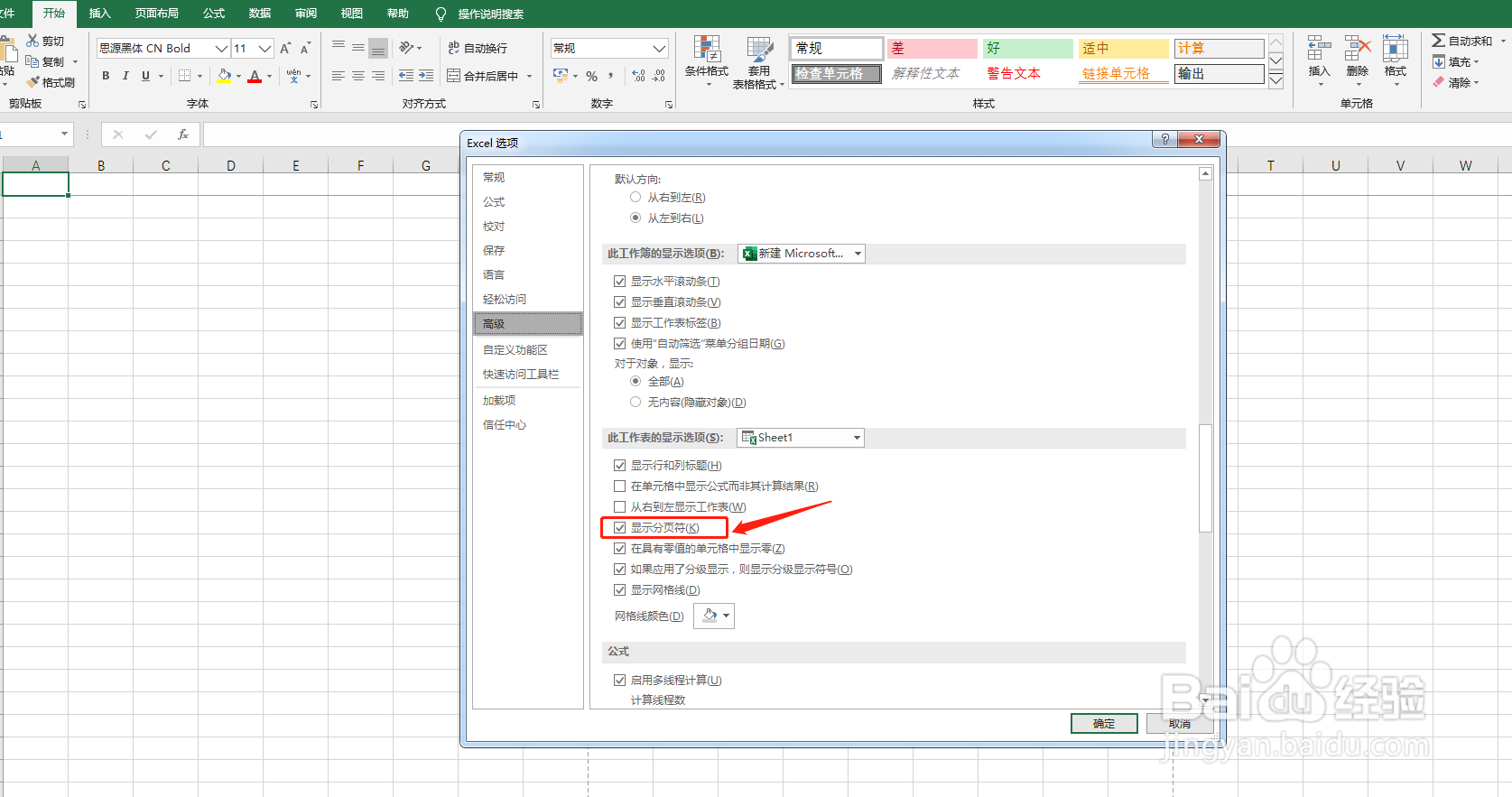Click Decrease Decimal icon
The height and width of the screenshot is (797, 1512).
(x=659, y=76)
